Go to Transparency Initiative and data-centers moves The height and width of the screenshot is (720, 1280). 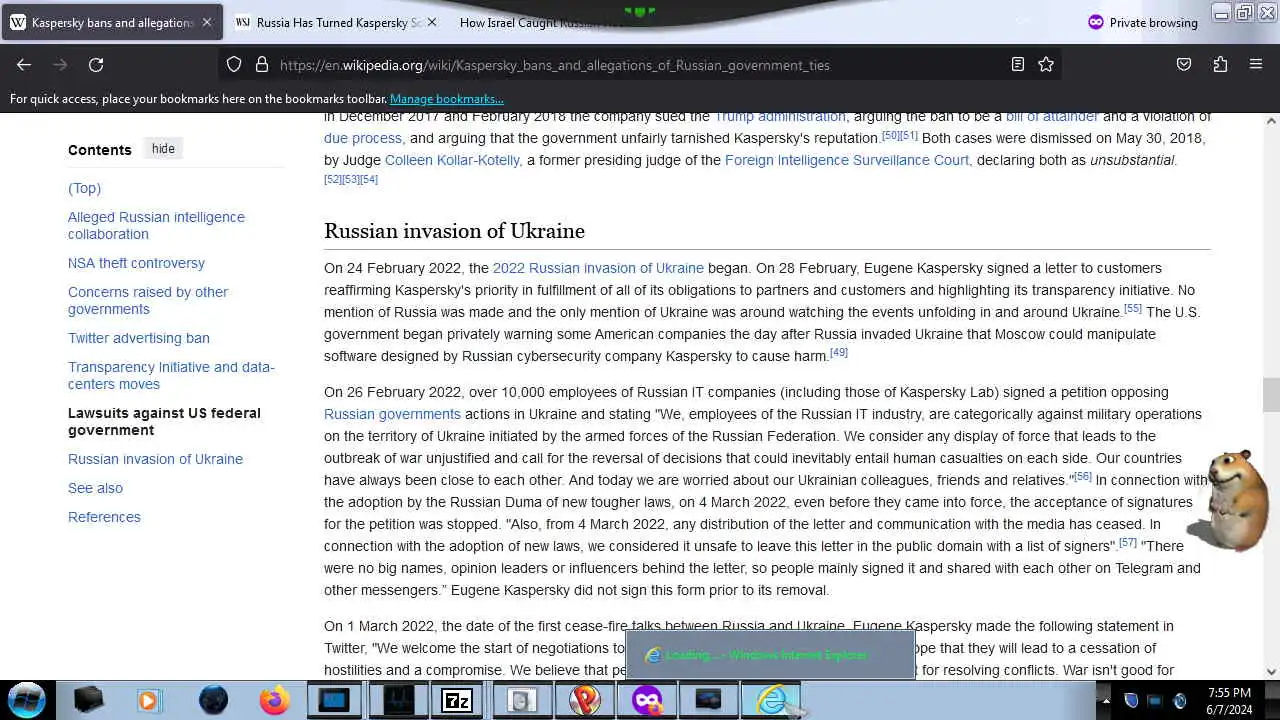171,375
